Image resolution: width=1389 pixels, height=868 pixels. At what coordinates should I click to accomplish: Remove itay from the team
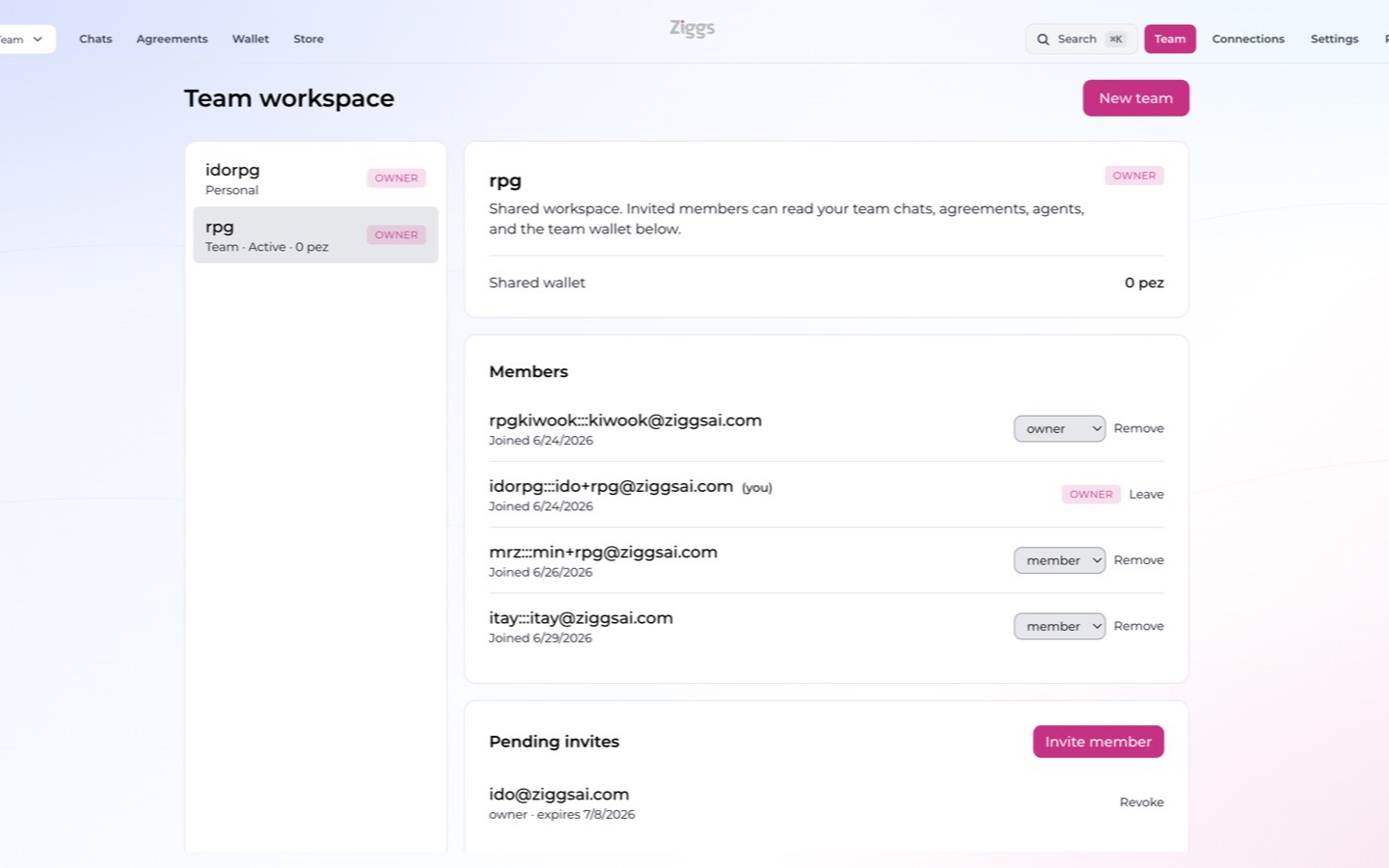1138,627
